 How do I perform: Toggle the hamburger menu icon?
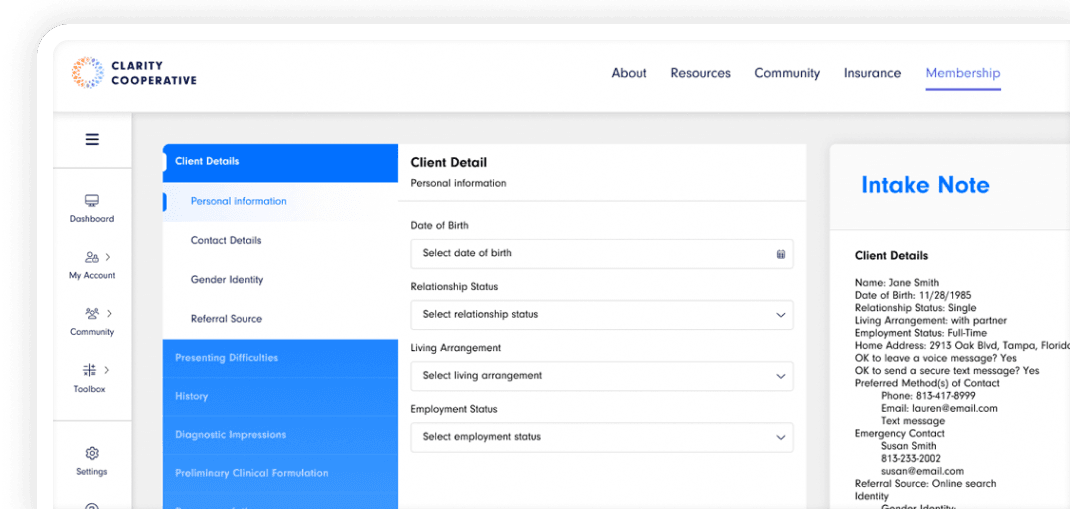(92, 140)
